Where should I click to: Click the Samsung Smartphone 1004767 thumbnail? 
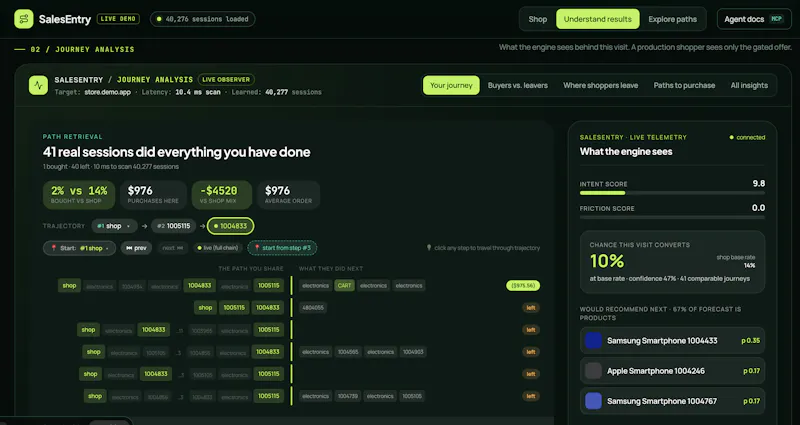pyautogui.click(x=593, y=401)
